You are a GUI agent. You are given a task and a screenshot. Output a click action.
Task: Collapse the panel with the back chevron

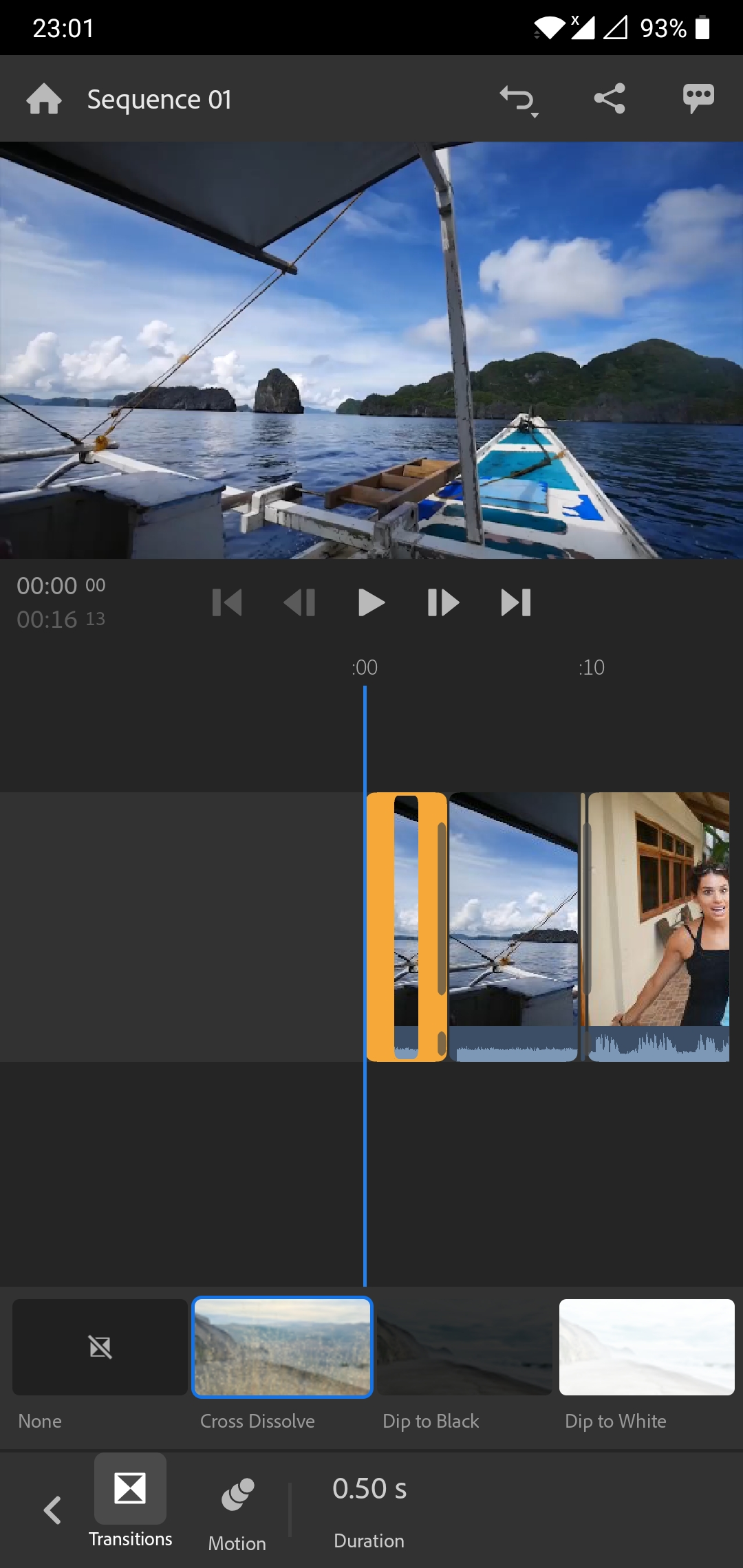(52, 1510)
